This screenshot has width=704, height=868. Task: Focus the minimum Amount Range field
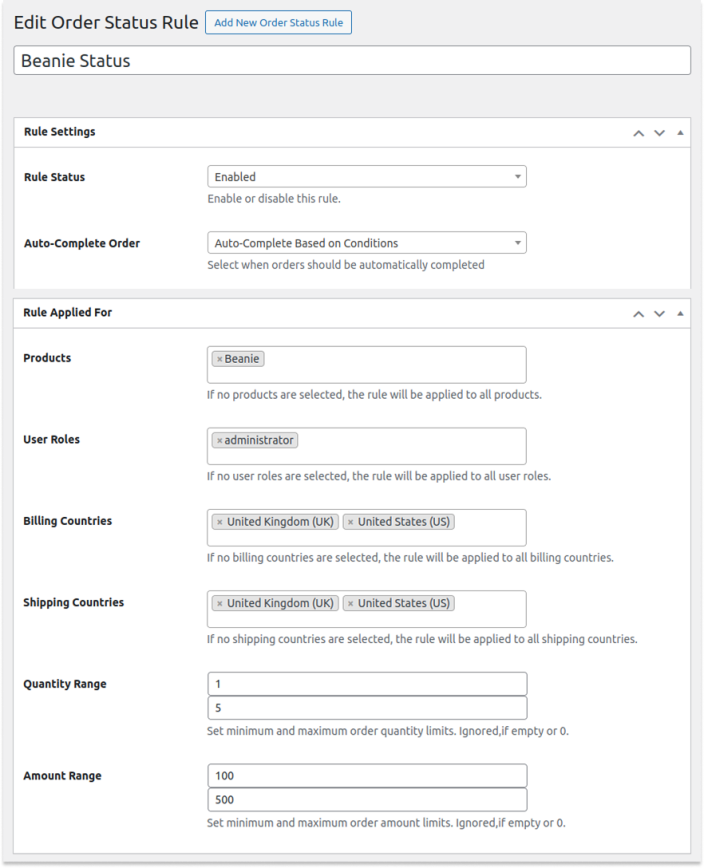tap(366, 776)
